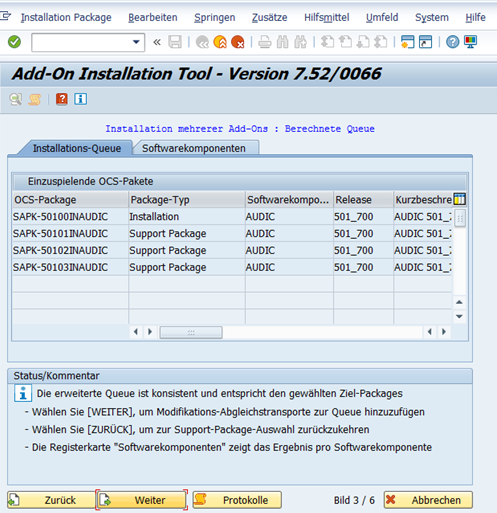
Task: Select row SAPK-50101INAUDIC
Action: (232, 233)
